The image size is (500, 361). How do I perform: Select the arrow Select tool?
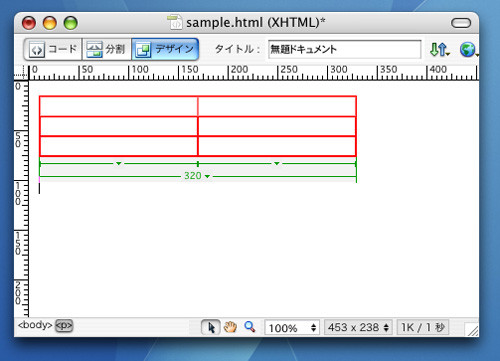point(211,327)
